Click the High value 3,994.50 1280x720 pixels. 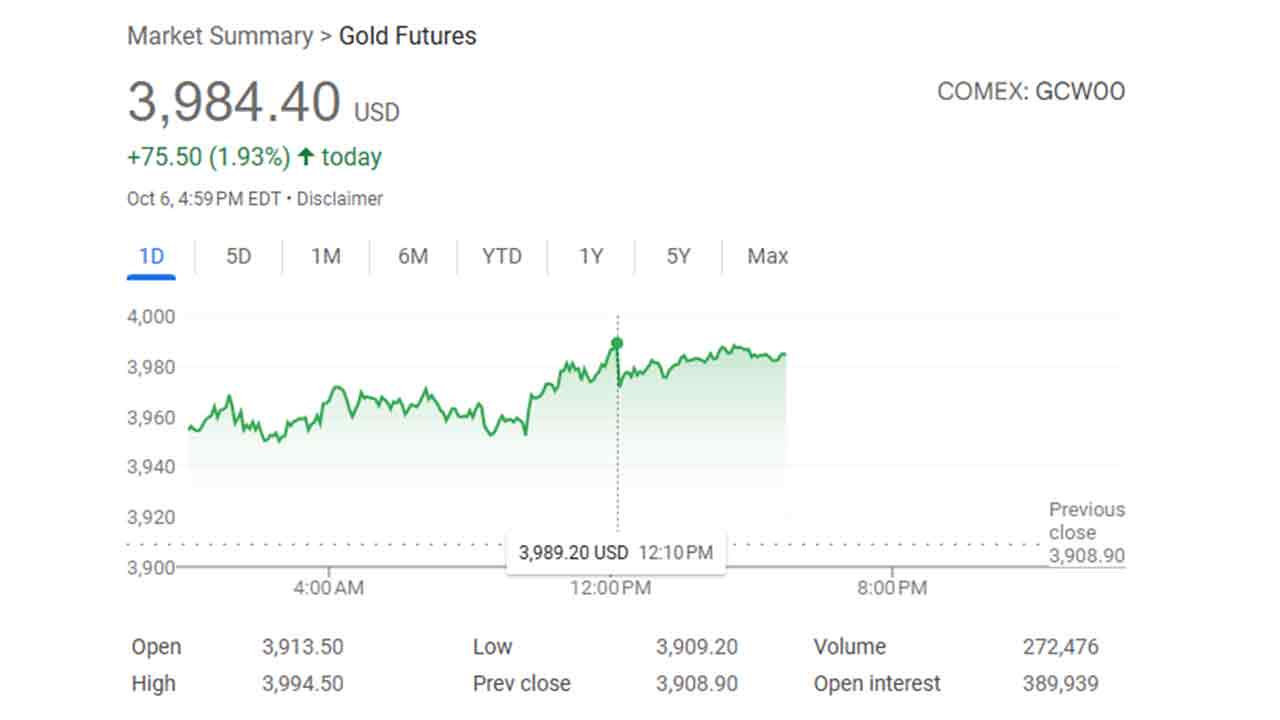point(302,684)
